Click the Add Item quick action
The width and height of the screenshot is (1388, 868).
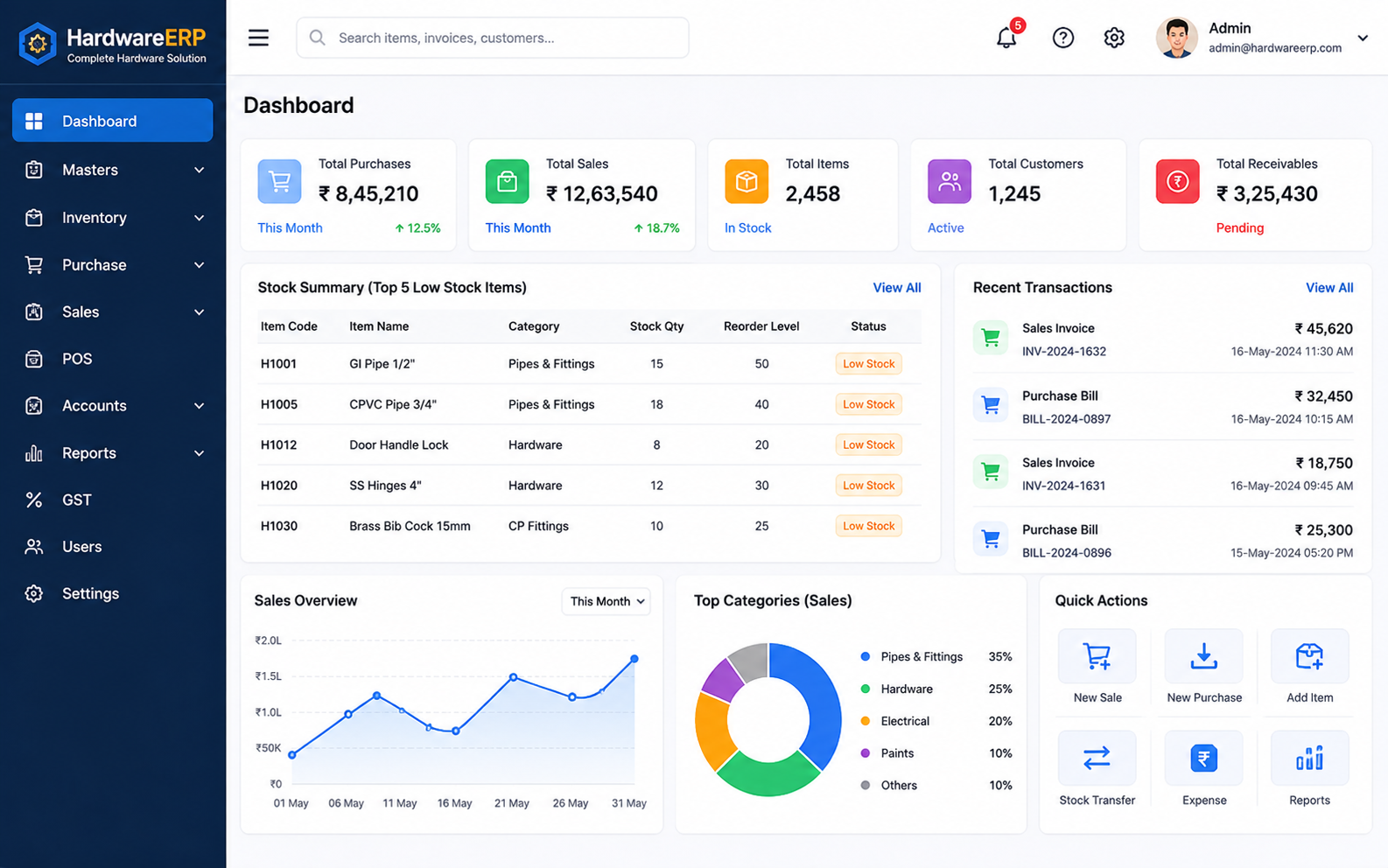pos(1309,667)
